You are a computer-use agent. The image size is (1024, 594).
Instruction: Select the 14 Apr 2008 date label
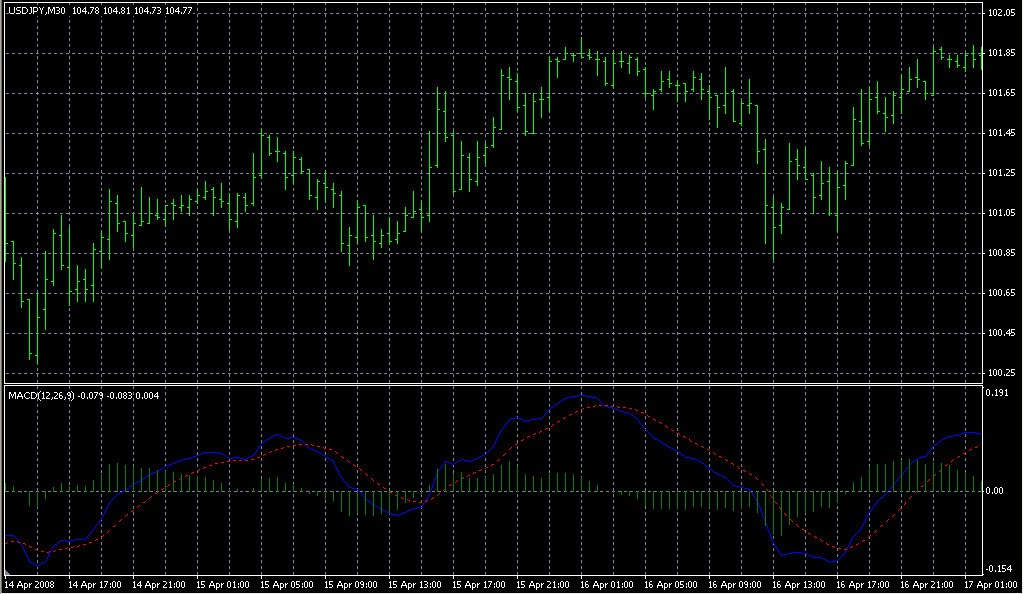click(x=29, y=584)
